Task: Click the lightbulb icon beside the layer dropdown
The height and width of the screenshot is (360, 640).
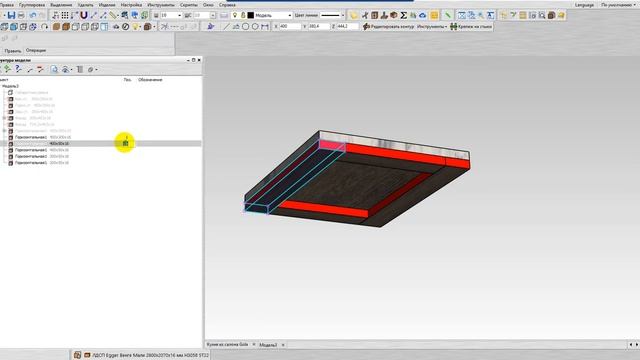Action: click(235, 16)
